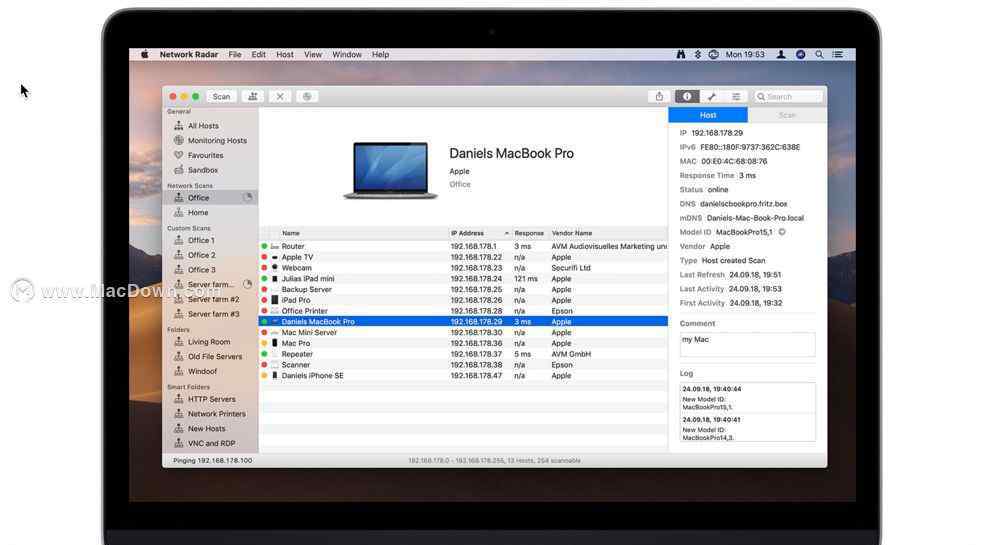Select the Mac Mini Server row
Screen dimensions: 986x545
463,333
